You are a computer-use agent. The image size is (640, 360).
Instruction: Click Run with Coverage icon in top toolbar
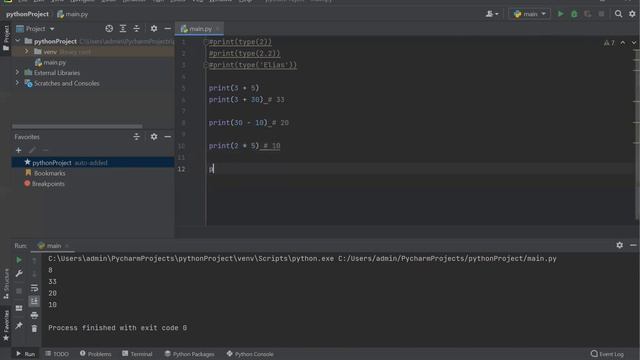[x=587, y=14]
